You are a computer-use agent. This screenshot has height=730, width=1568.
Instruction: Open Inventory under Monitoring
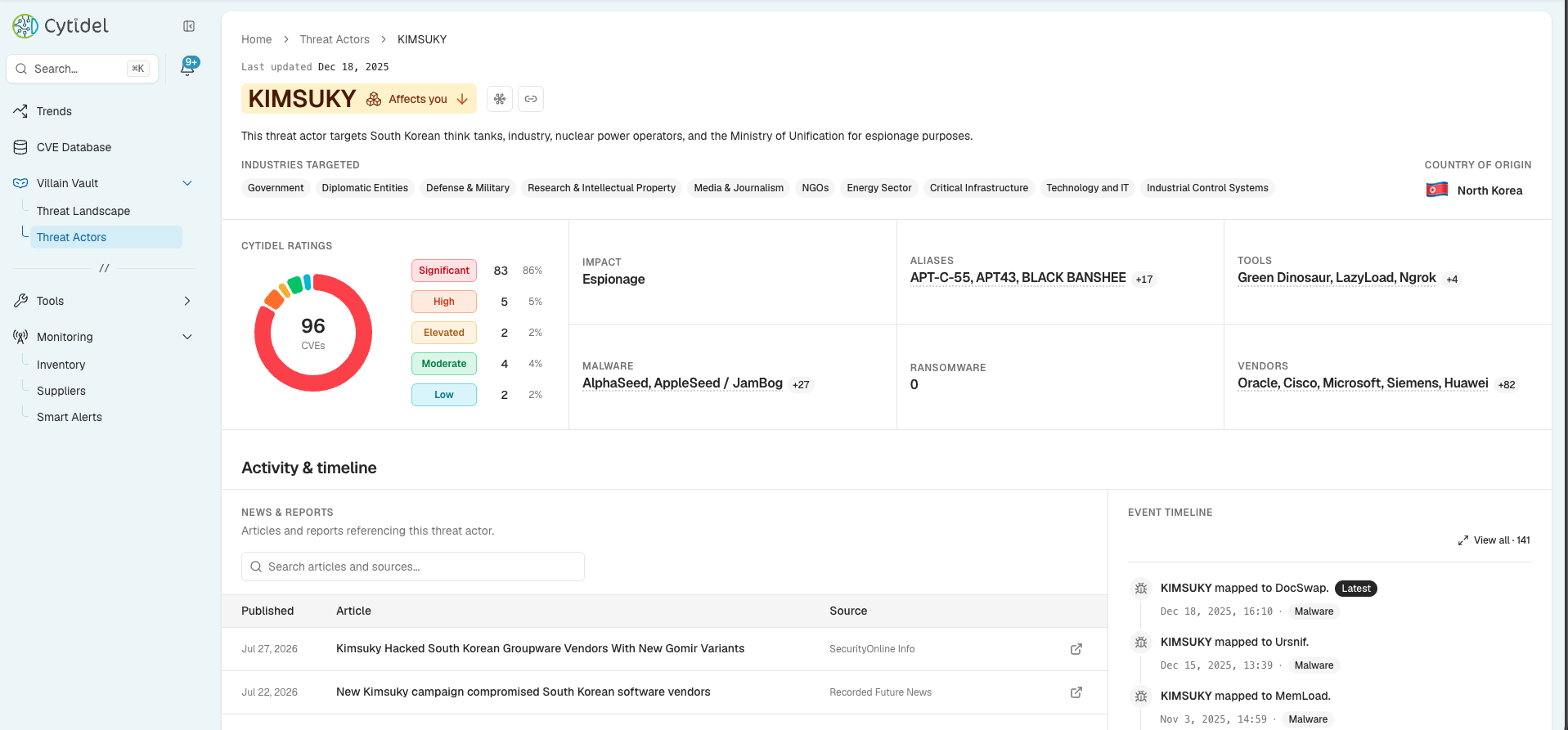pyautogui.click(x=61, y=365)
